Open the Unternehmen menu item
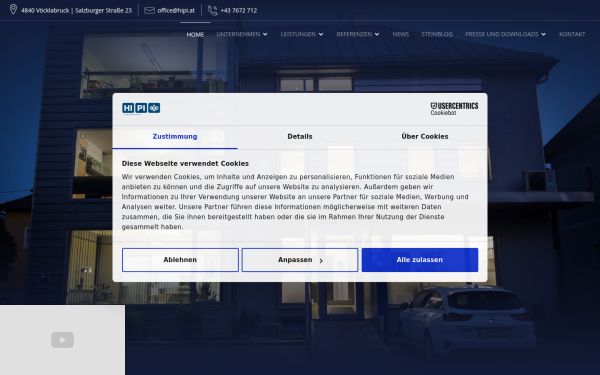The width and height of the screenshot is (600, 375). coord(238,34)
